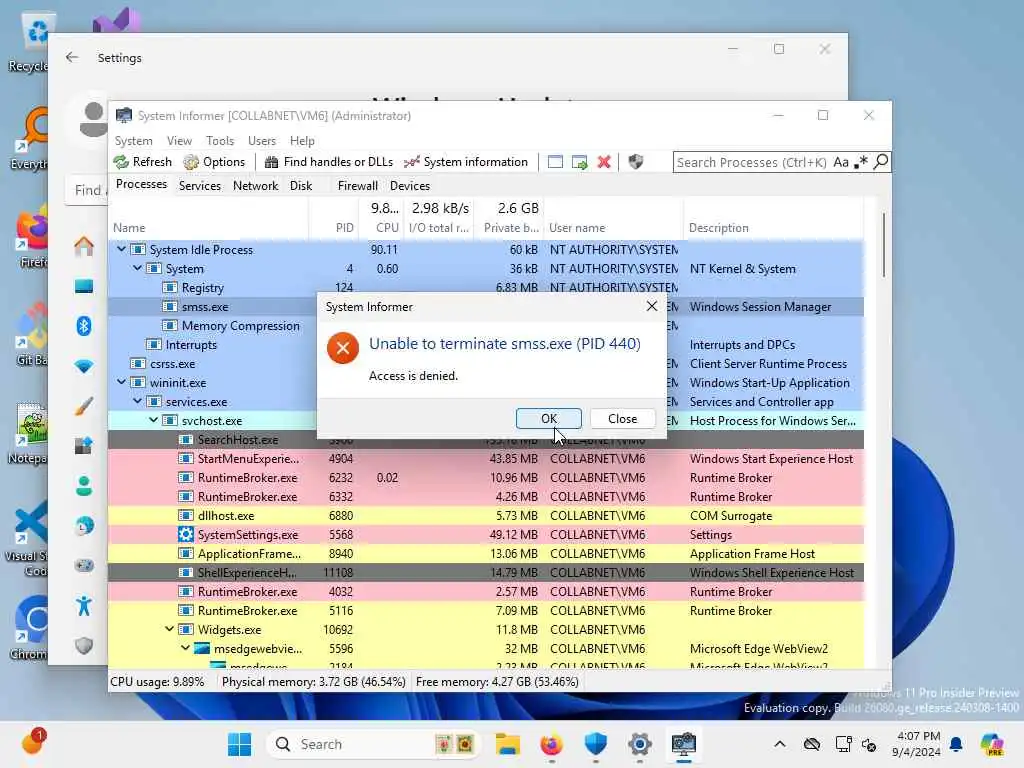The image size is (1024, 768).
Task: Close the System Informer dialog with X
Action: pos(651,306)
